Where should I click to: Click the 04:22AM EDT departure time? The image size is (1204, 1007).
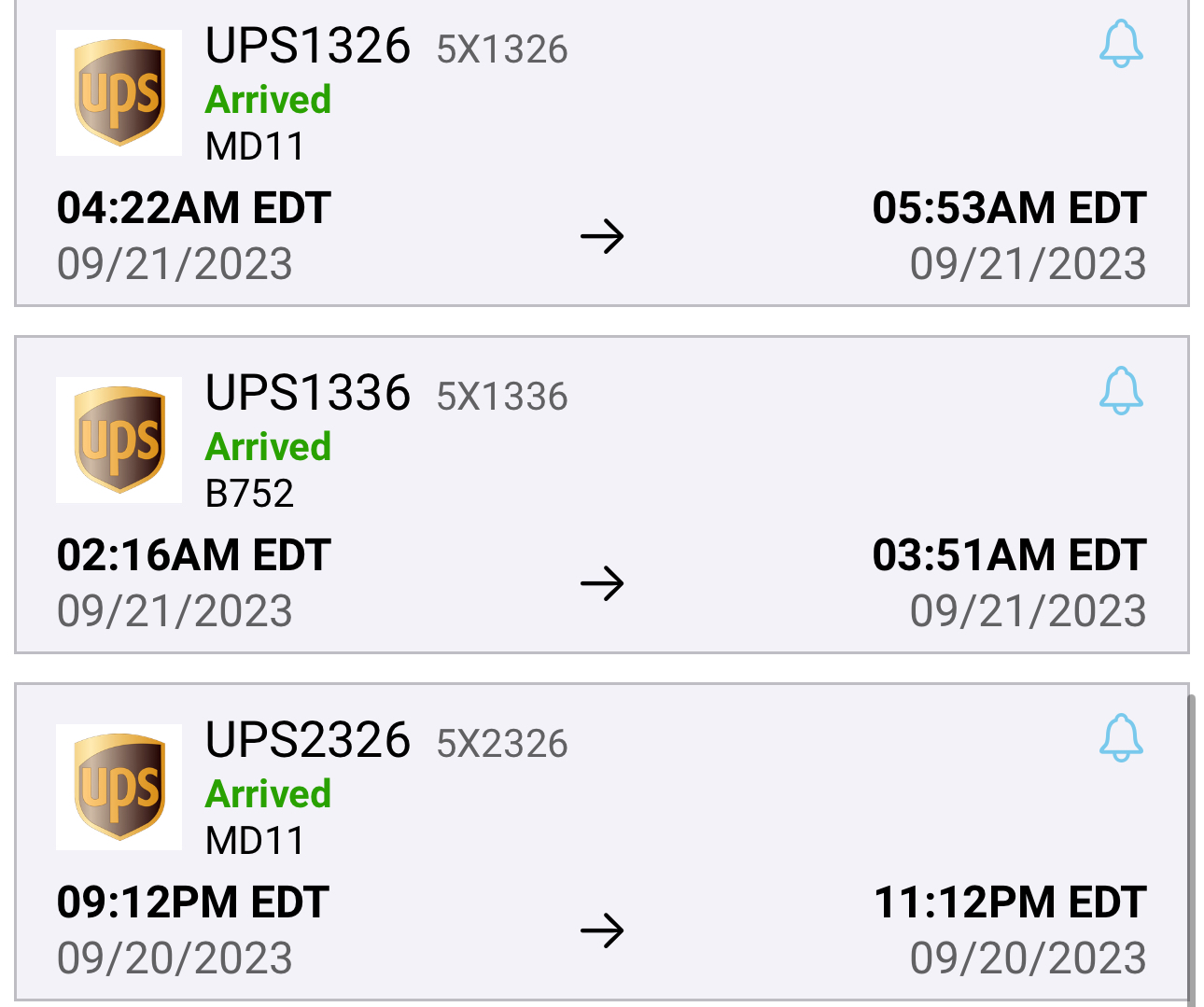194,208
